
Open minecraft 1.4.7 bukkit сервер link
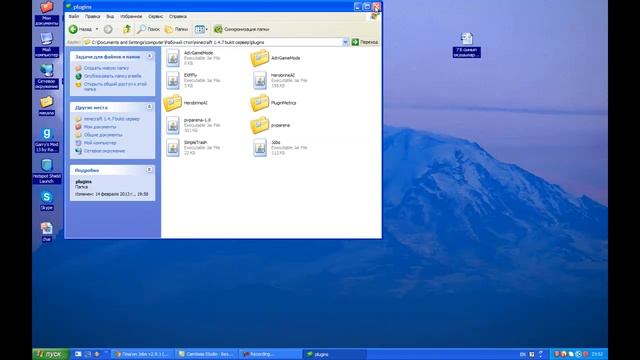112,119
